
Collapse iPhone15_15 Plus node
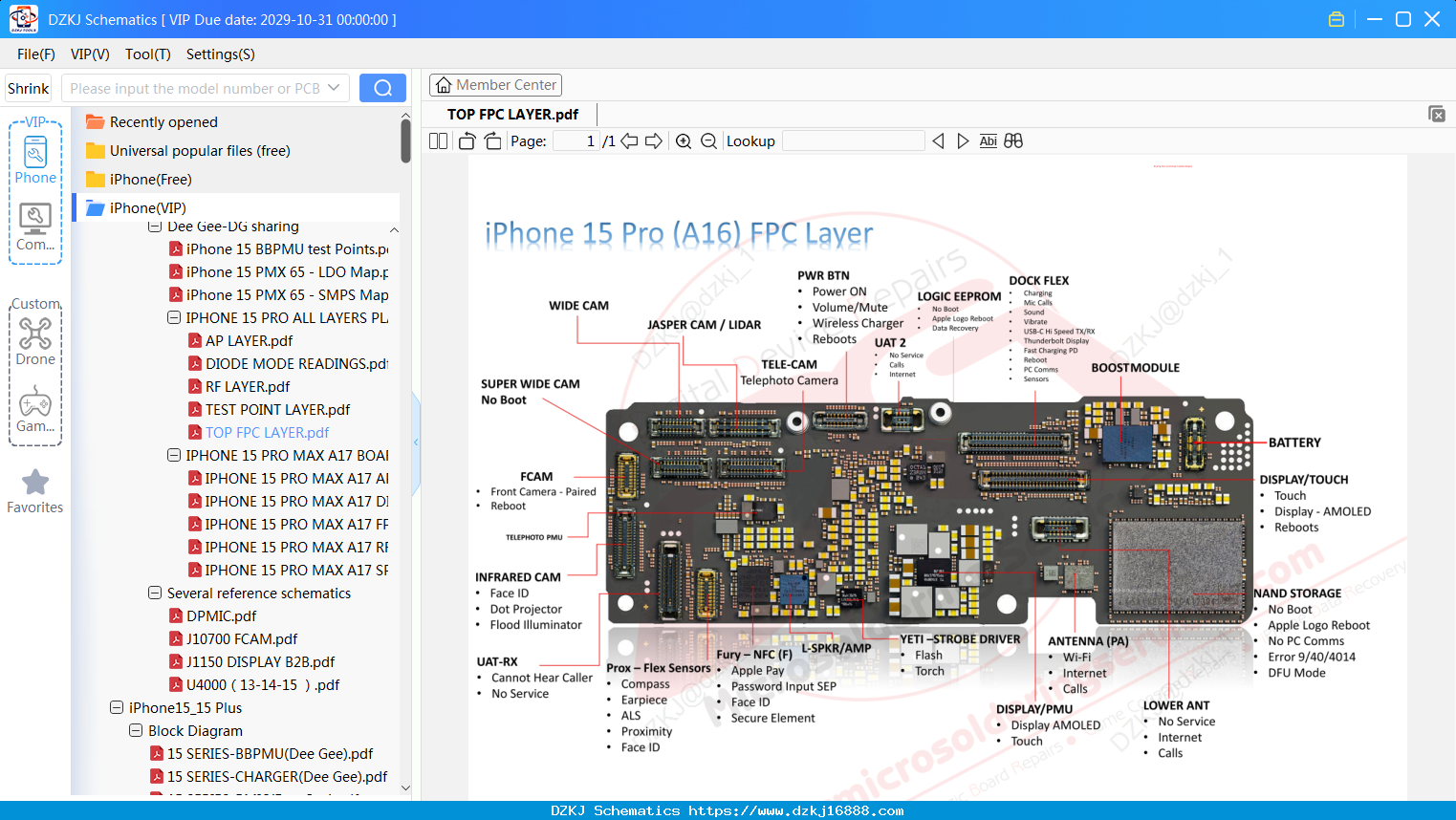click(x=117, y=707)
